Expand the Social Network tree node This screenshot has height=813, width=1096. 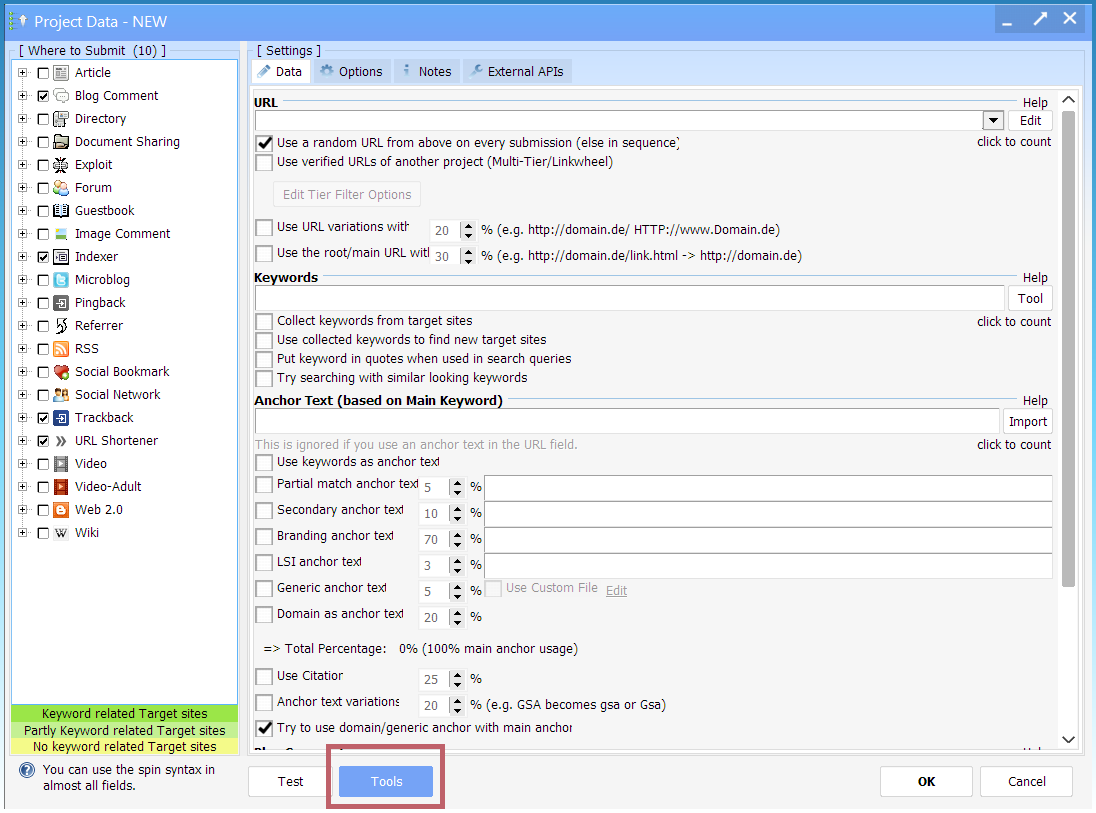pyautogui.click(x=23, y=395)
